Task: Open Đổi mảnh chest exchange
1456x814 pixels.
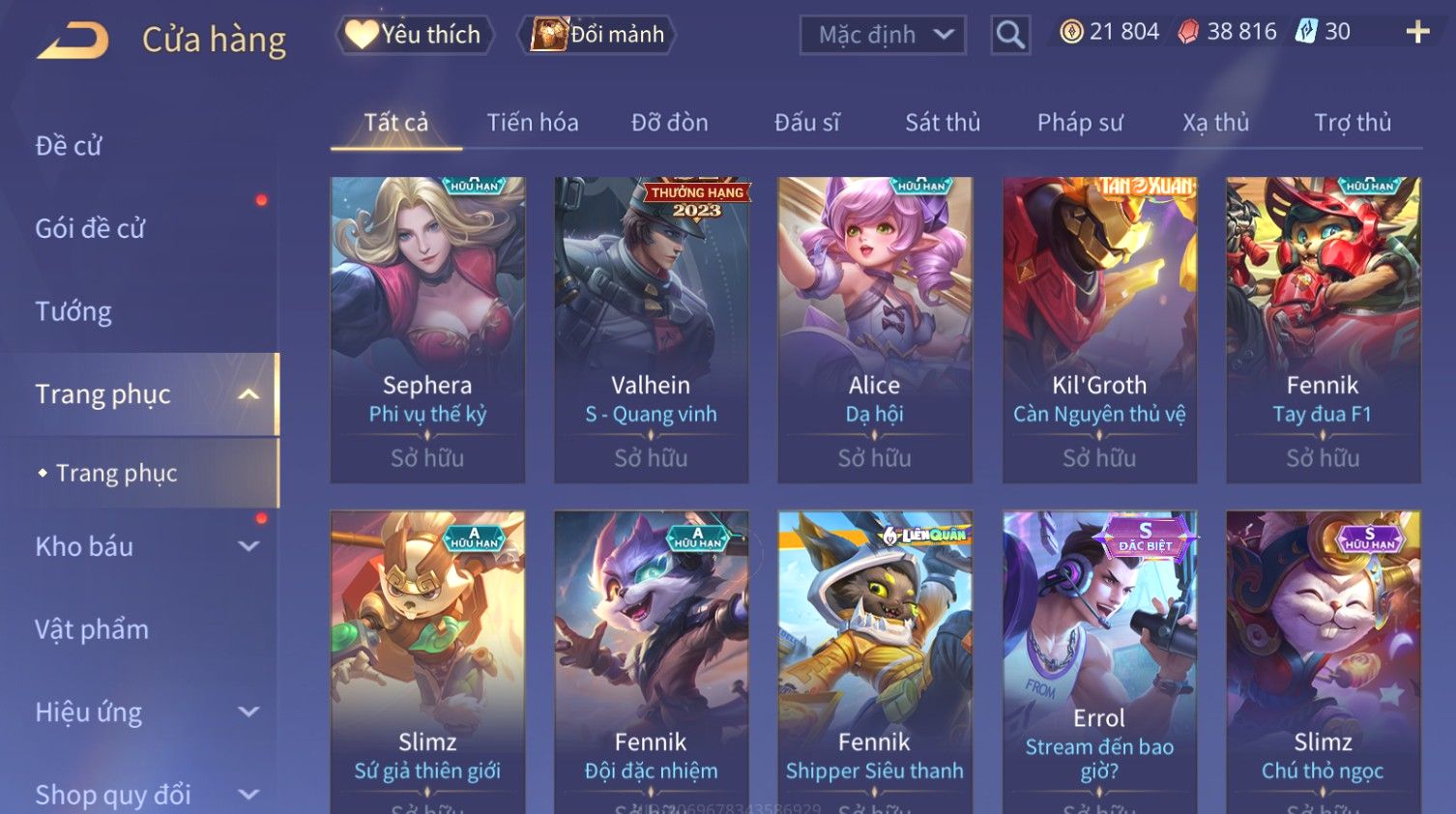Action: click(x=597, y=35)
